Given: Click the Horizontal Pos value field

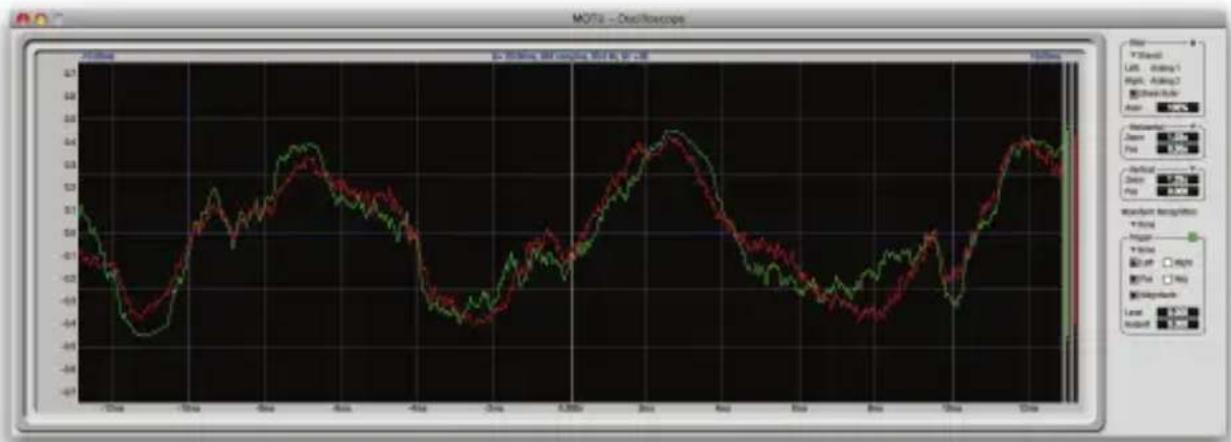Looking at the screenshot, I should click(x=1177, y=147).
